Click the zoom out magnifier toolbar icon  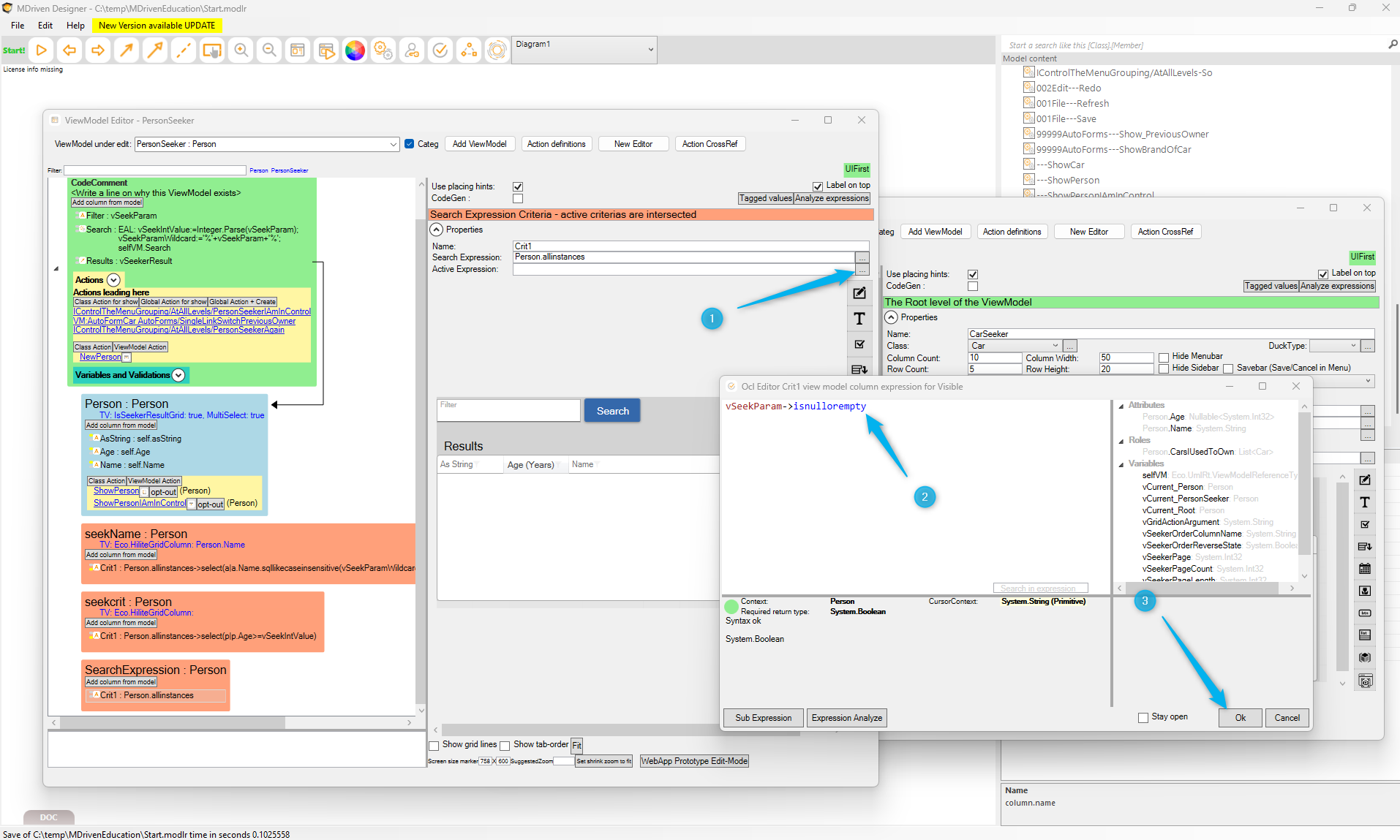(269, 50)
